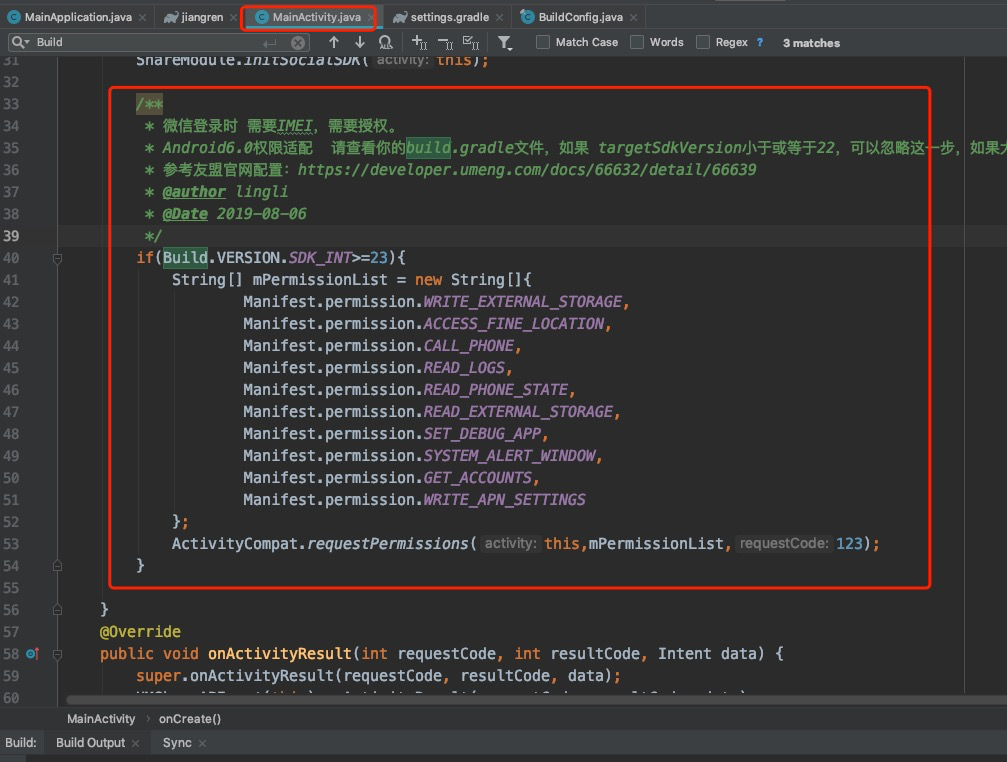This screenshot has height=762, width=1007.
Task: Click WRITE_APN_SETTINGS permission constant
Action: click(505, 499)
